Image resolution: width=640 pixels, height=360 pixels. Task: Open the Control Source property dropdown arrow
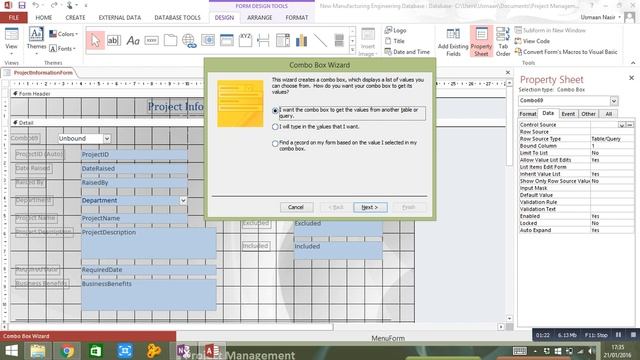(x=622, y=125)
